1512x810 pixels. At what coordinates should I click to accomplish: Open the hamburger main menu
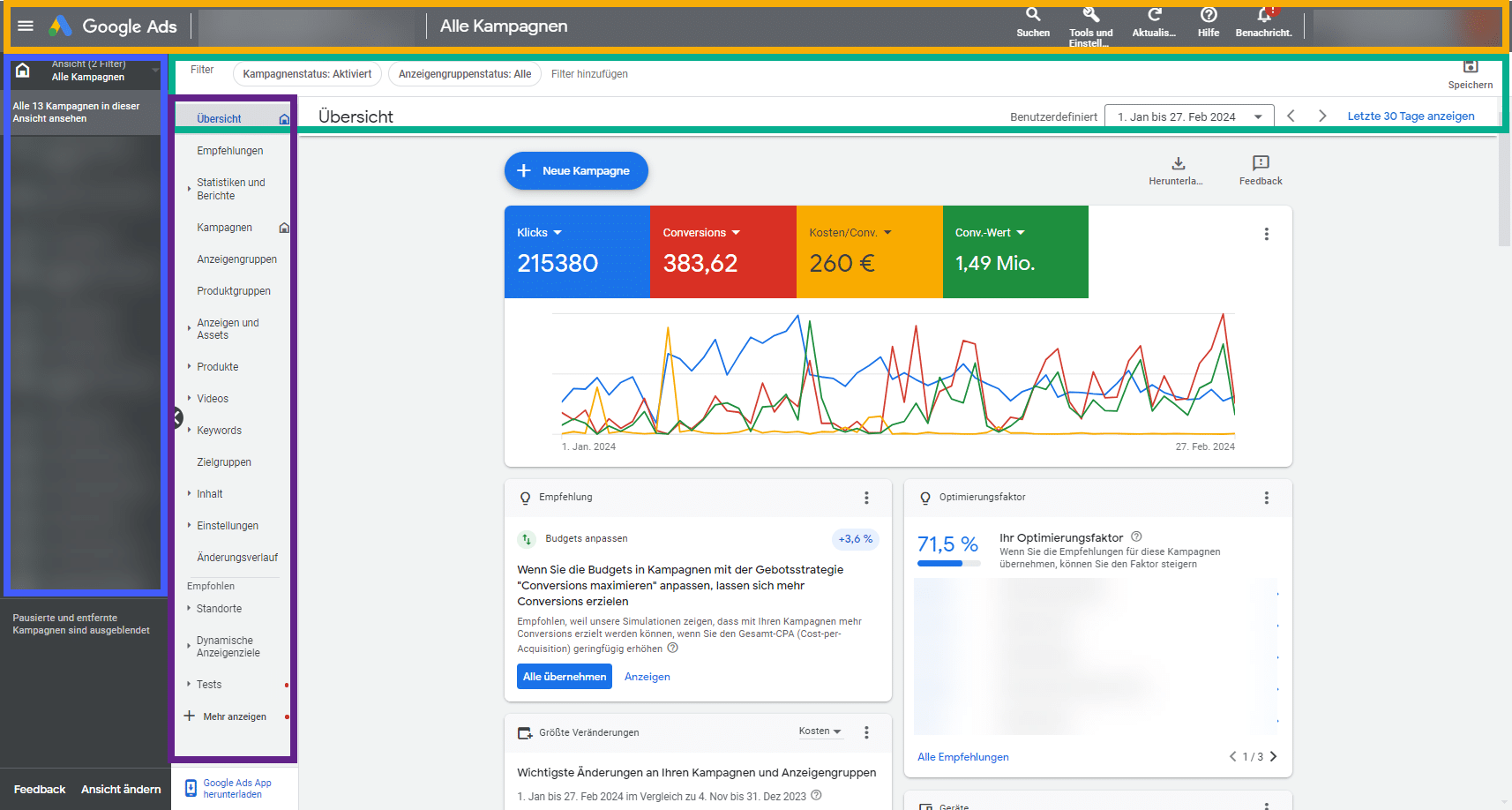pyautogui.click(x=26, y=26)
